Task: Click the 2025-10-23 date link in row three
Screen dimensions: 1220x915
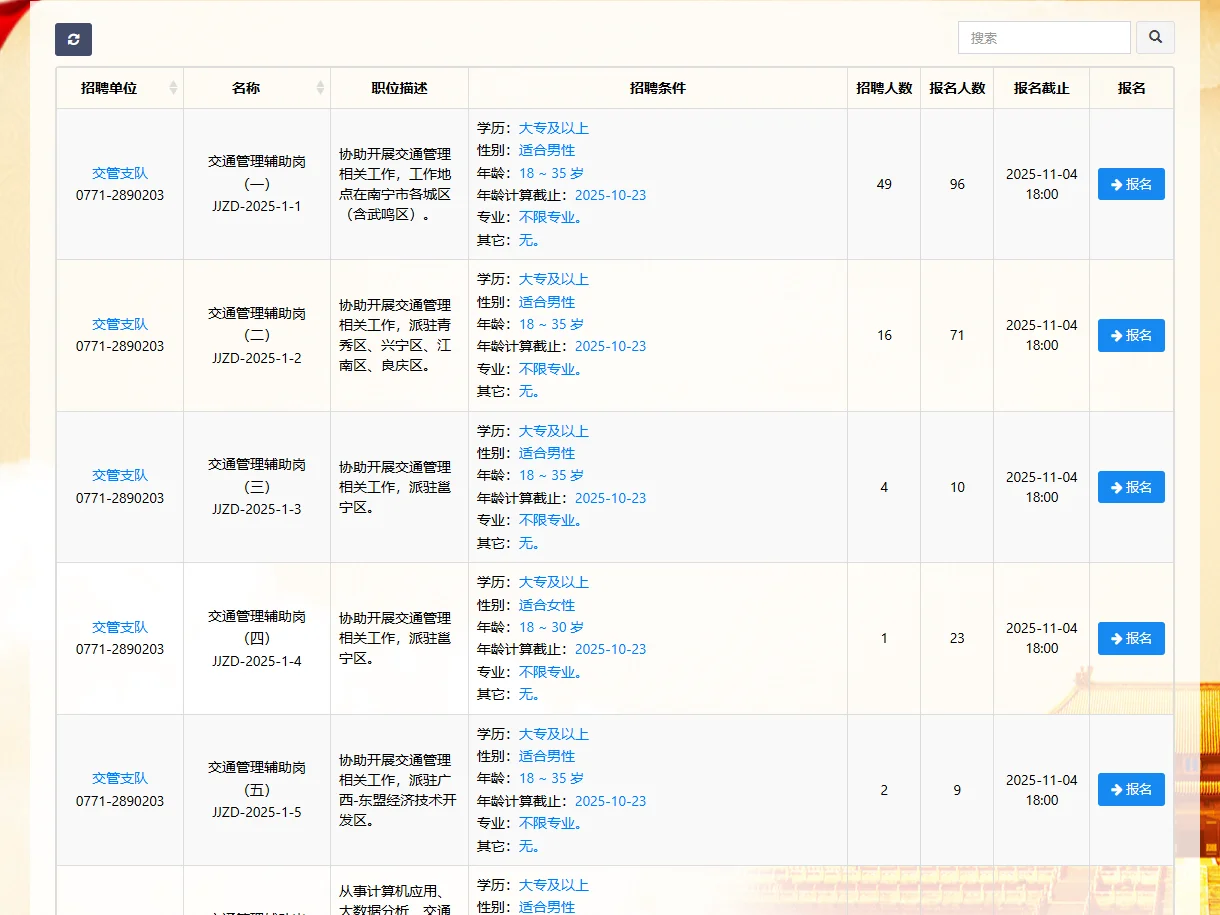Action: (x=610, y=497)
